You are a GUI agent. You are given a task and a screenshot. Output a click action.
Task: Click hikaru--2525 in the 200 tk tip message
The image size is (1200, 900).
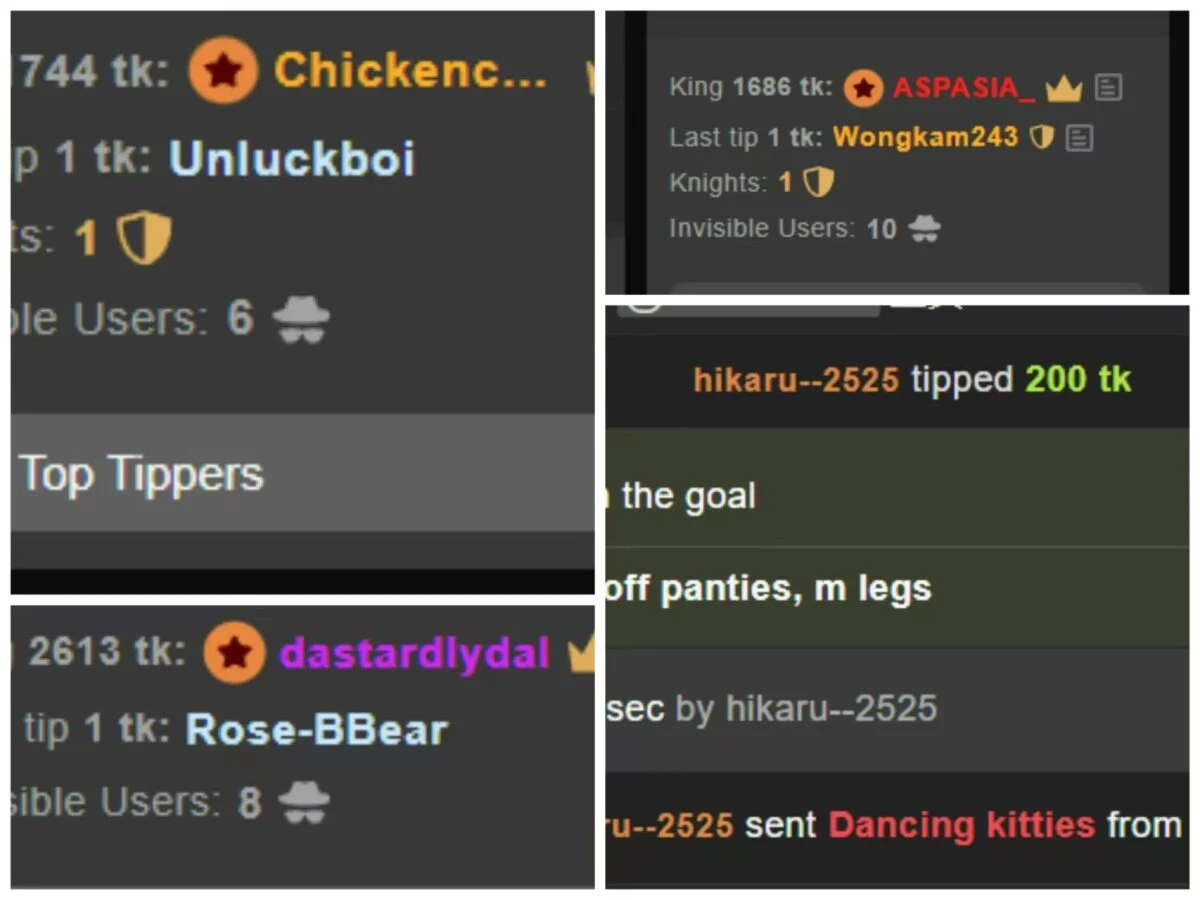pos(796,380)
